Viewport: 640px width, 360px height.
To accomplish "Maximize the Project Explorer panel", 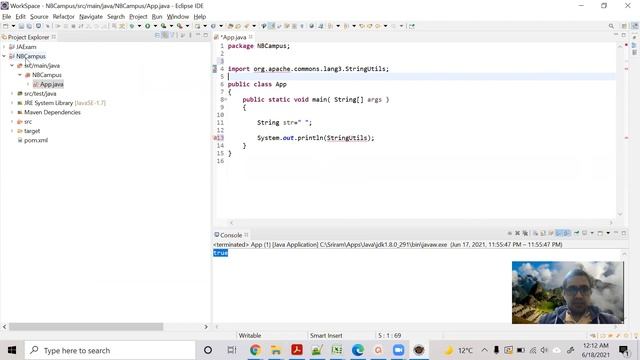I will 205,36.
